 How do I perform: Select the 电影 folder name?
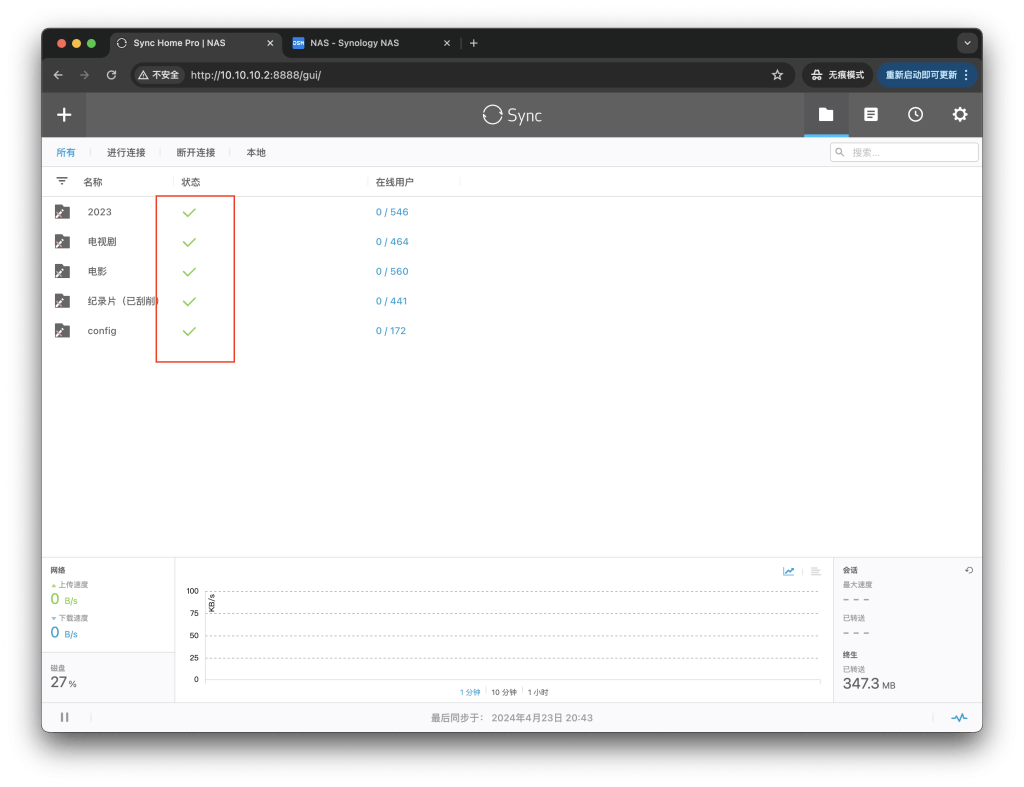[x=97, y=271]
